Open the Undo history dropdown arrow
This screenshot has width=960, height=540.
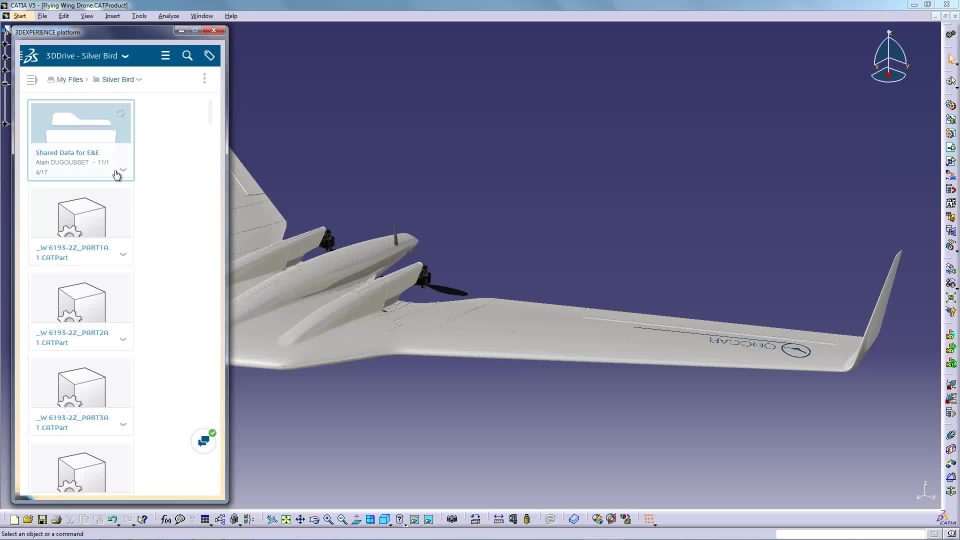tap(118, 524)
